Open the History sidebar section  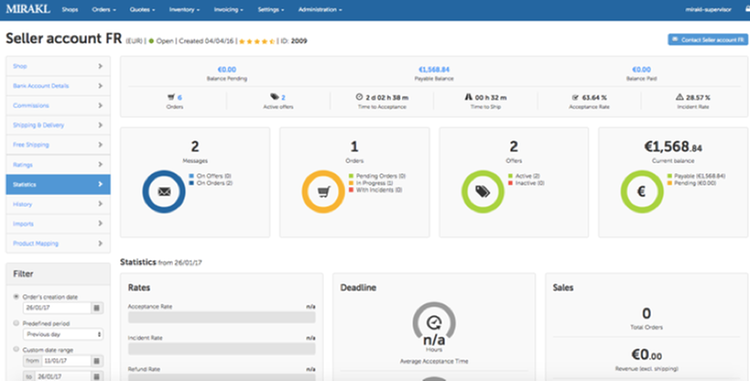[58, 204]
